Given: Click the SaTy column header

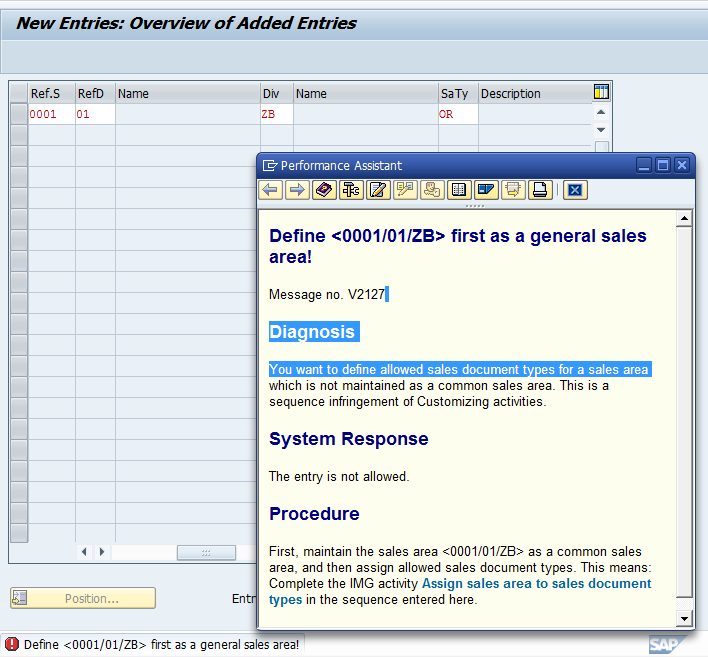Looking at the screenshot, I should [x=458, y=93].
